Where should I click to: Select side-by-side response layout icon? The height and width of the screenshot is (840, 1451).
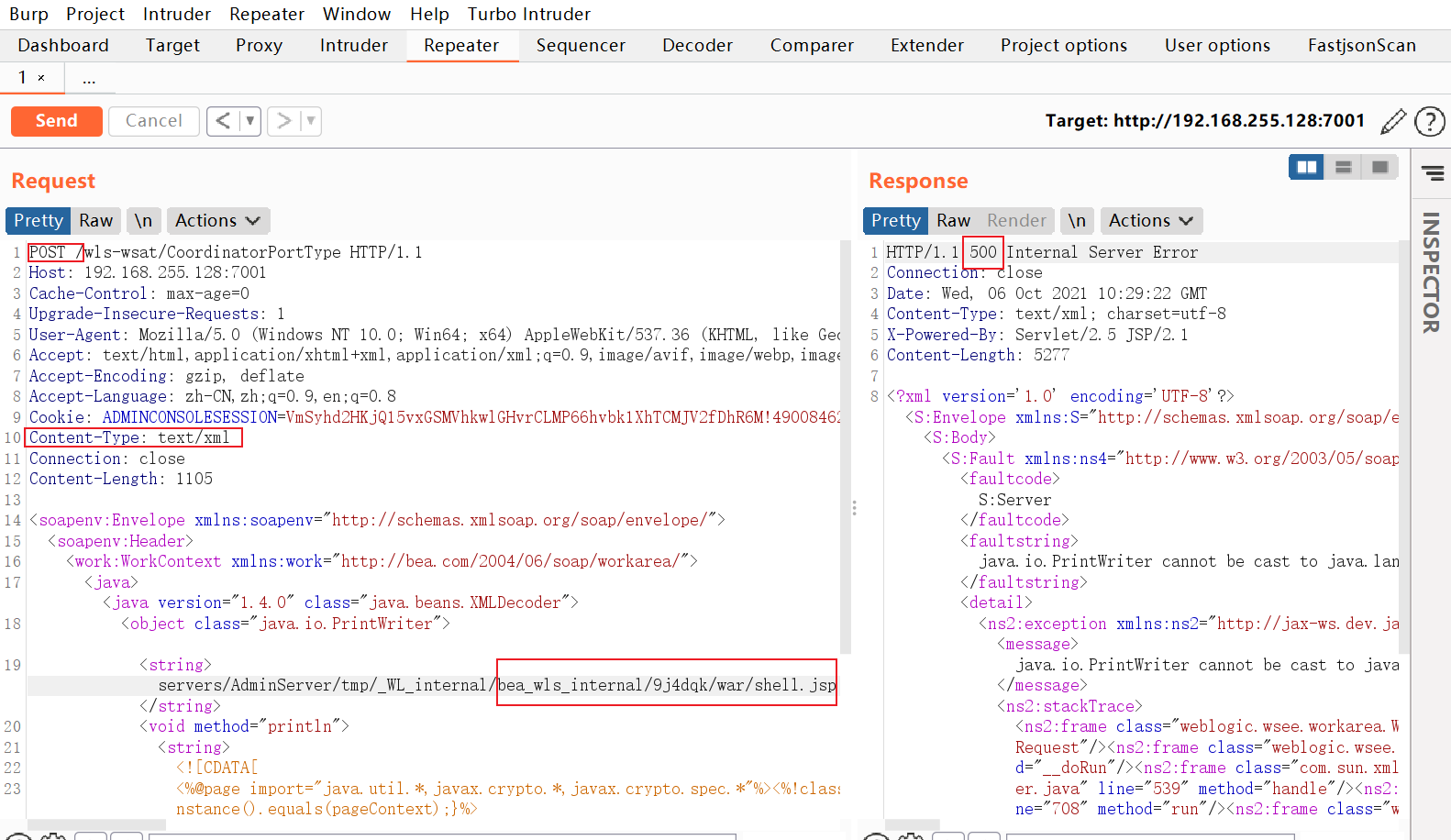(x=1306, y=167)
